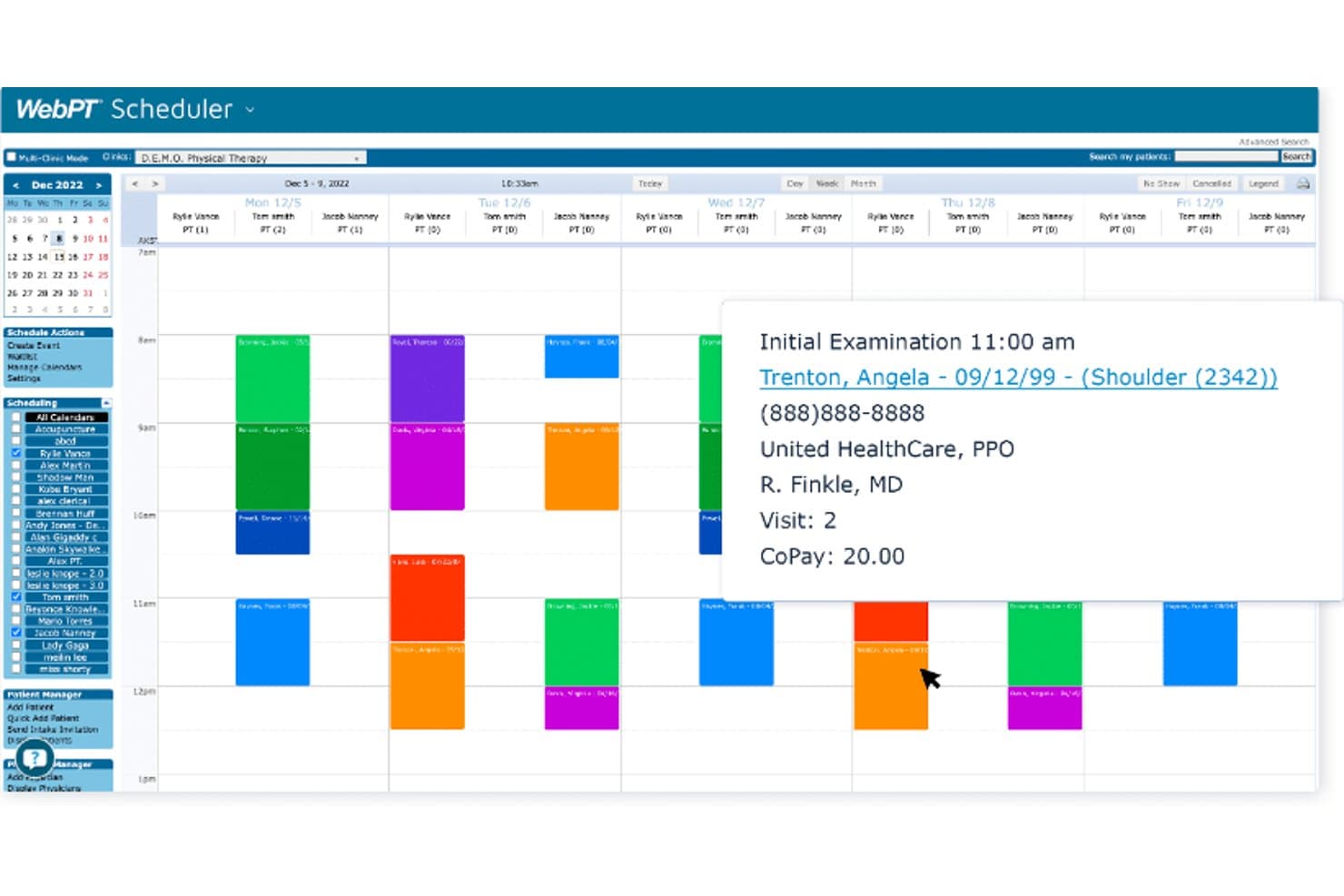Open the WebPT Scheduler app switcher chevron
The width and height of the screenshot is (1344, 896).
[250, 110]
